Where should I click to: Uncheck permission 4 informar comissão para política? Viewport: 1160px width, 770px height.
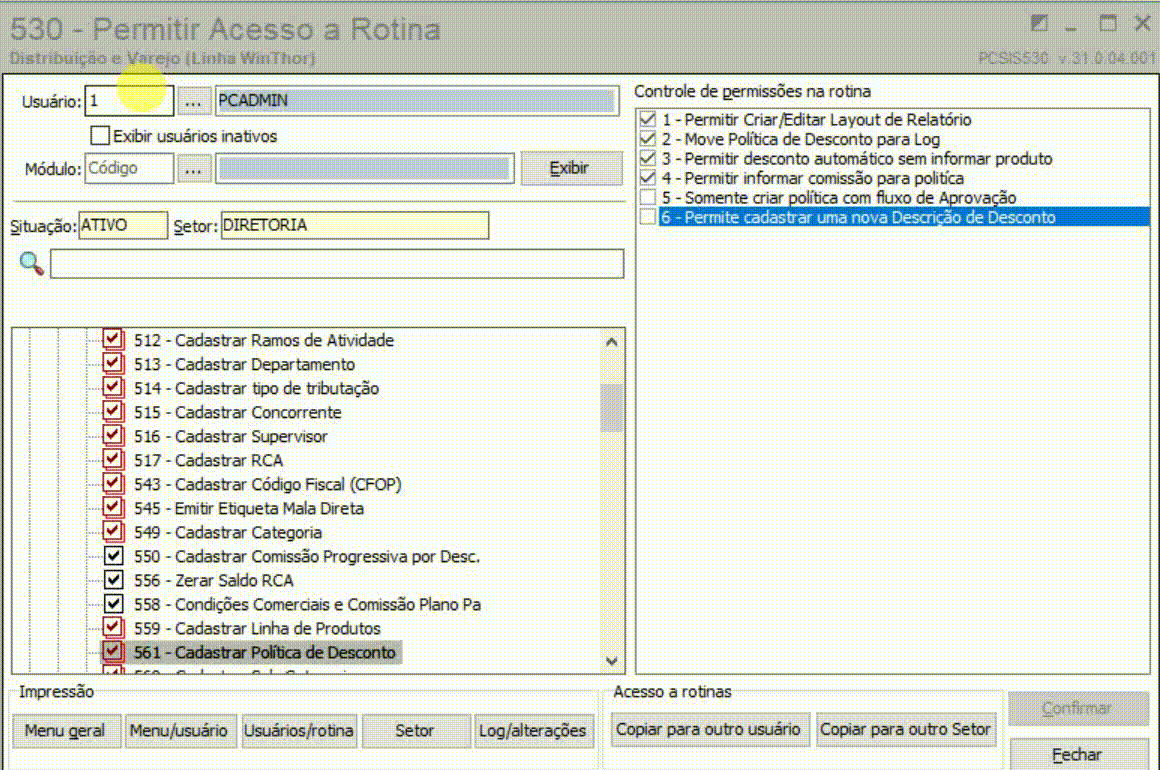[648, 178]
